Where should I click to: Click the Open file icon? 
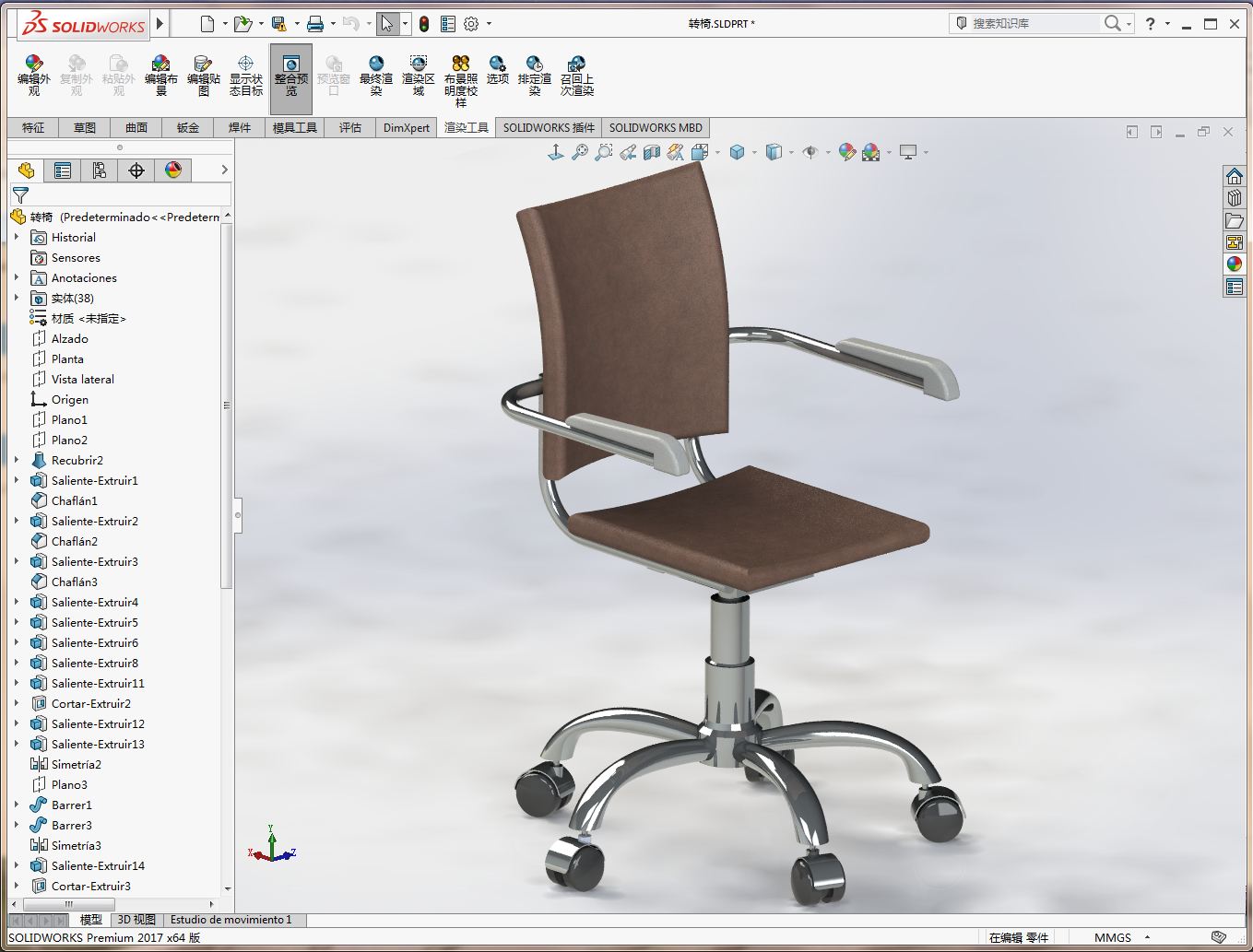point(242,24)
